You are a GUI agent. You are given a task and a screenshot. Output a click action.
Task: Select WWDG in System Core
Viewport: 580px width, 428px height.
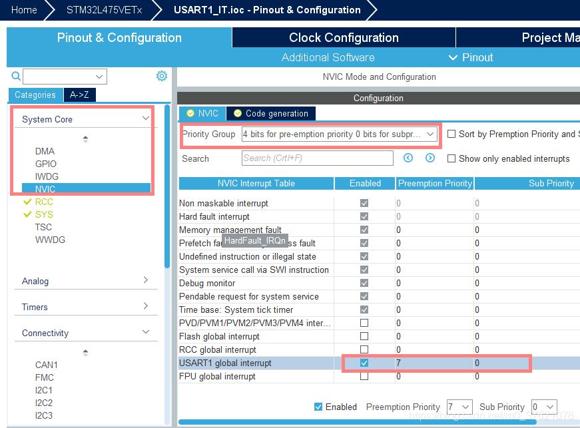(x=50, y=240)
